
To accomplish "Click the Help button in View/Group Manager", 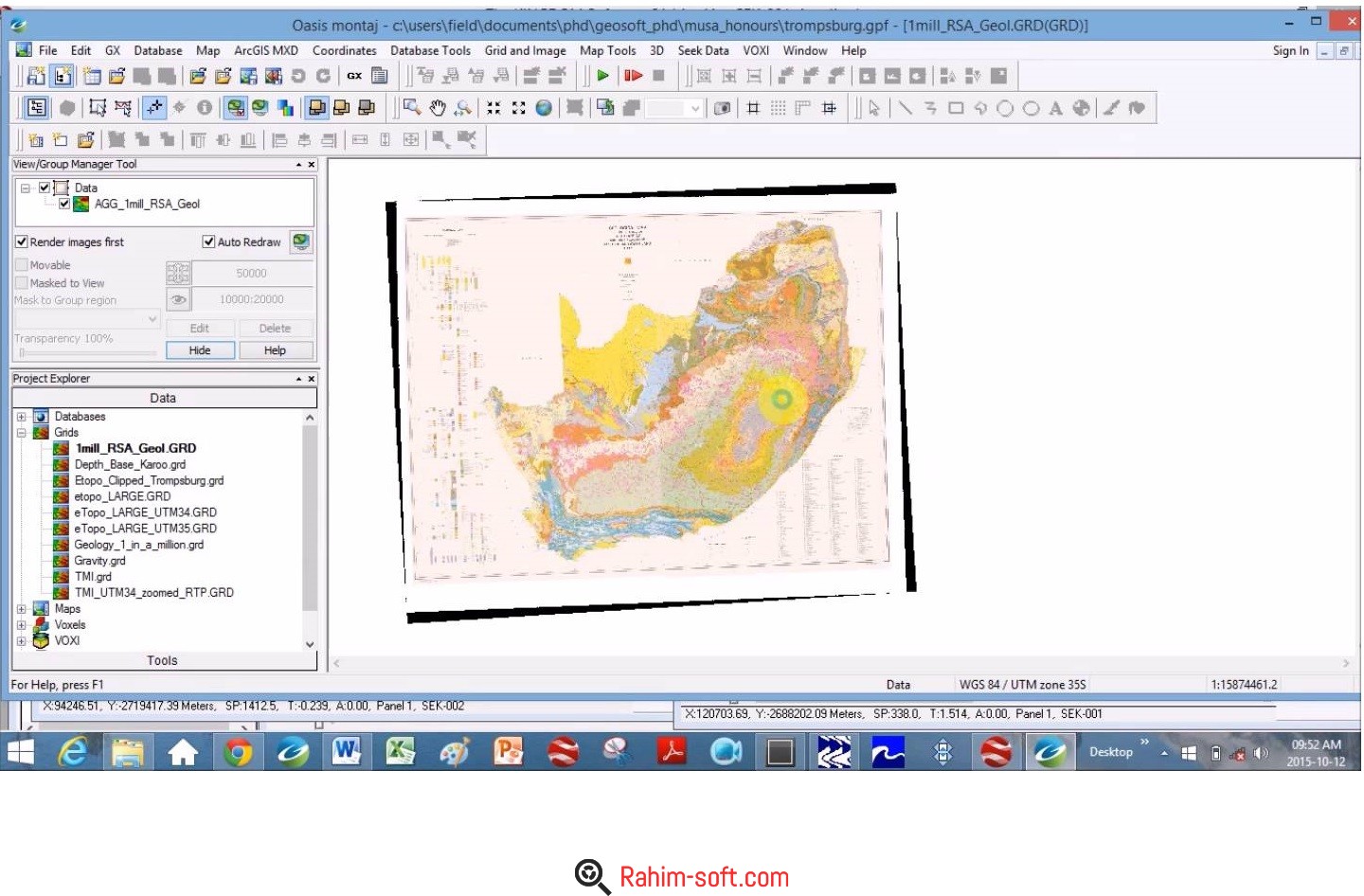I will [x=275, y=350].
